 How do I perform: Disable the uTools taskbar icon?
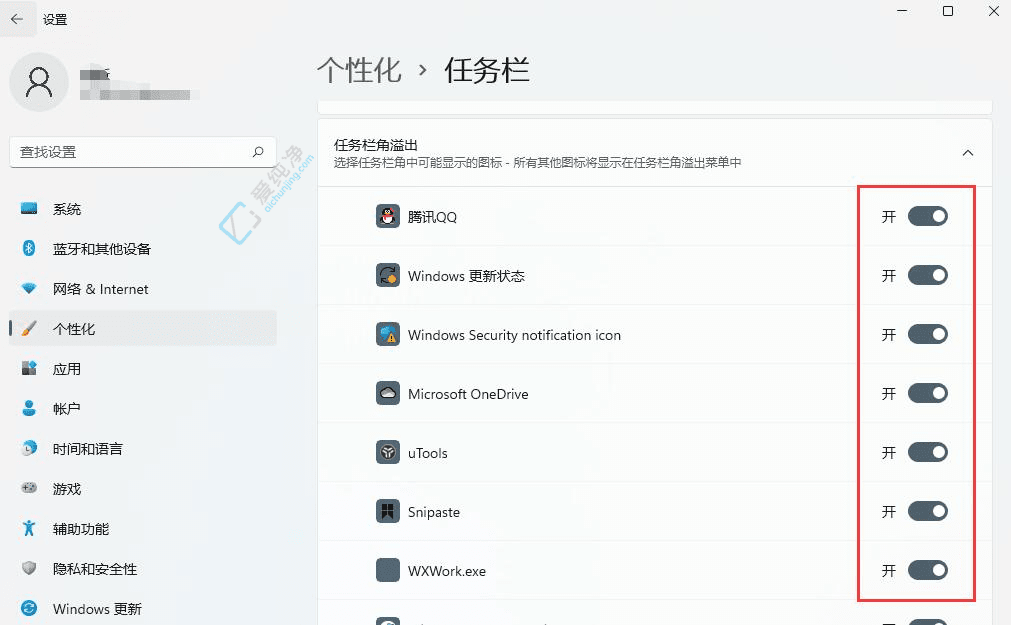(x=928, y=452)
